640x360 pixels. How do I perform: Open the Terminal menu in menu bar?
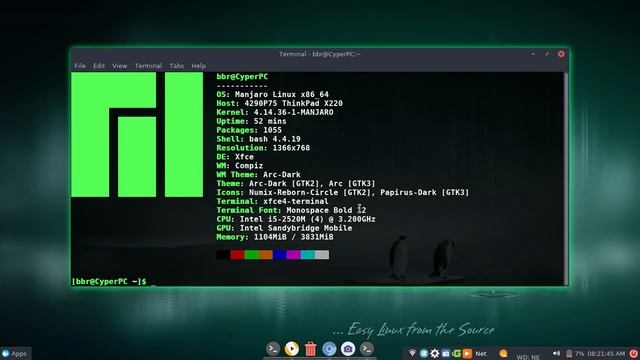(x=148, y=66)
